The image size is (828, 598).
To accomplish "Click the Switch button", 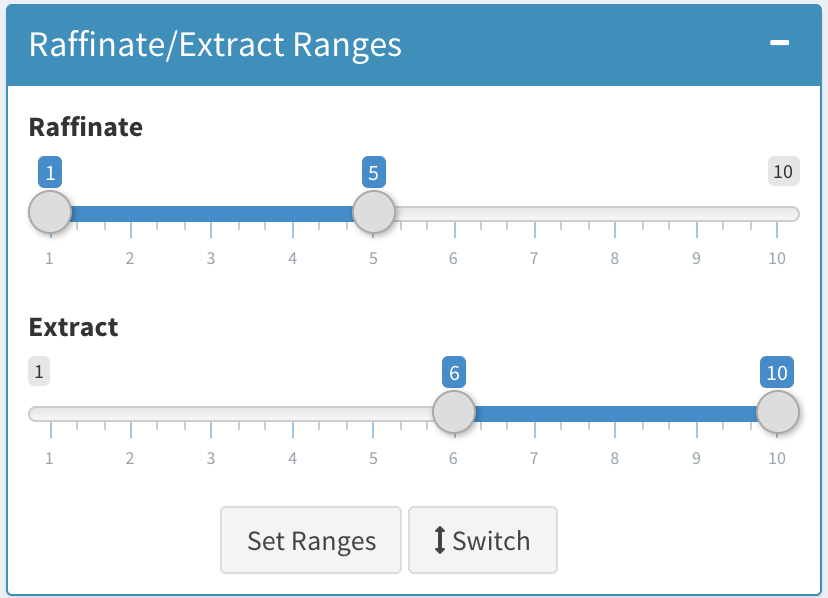I will coord(483,540).
